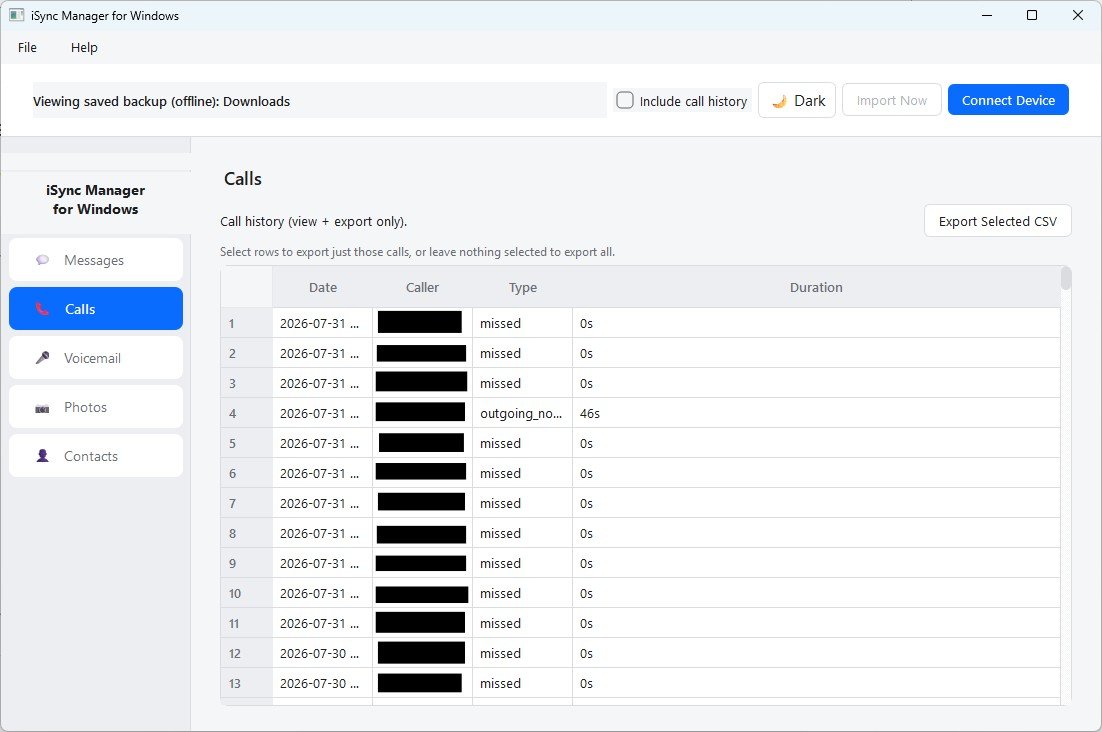Show the Contacts section
The width and height of the screenshot is (1102, 732).
click(x=96, y=456)
